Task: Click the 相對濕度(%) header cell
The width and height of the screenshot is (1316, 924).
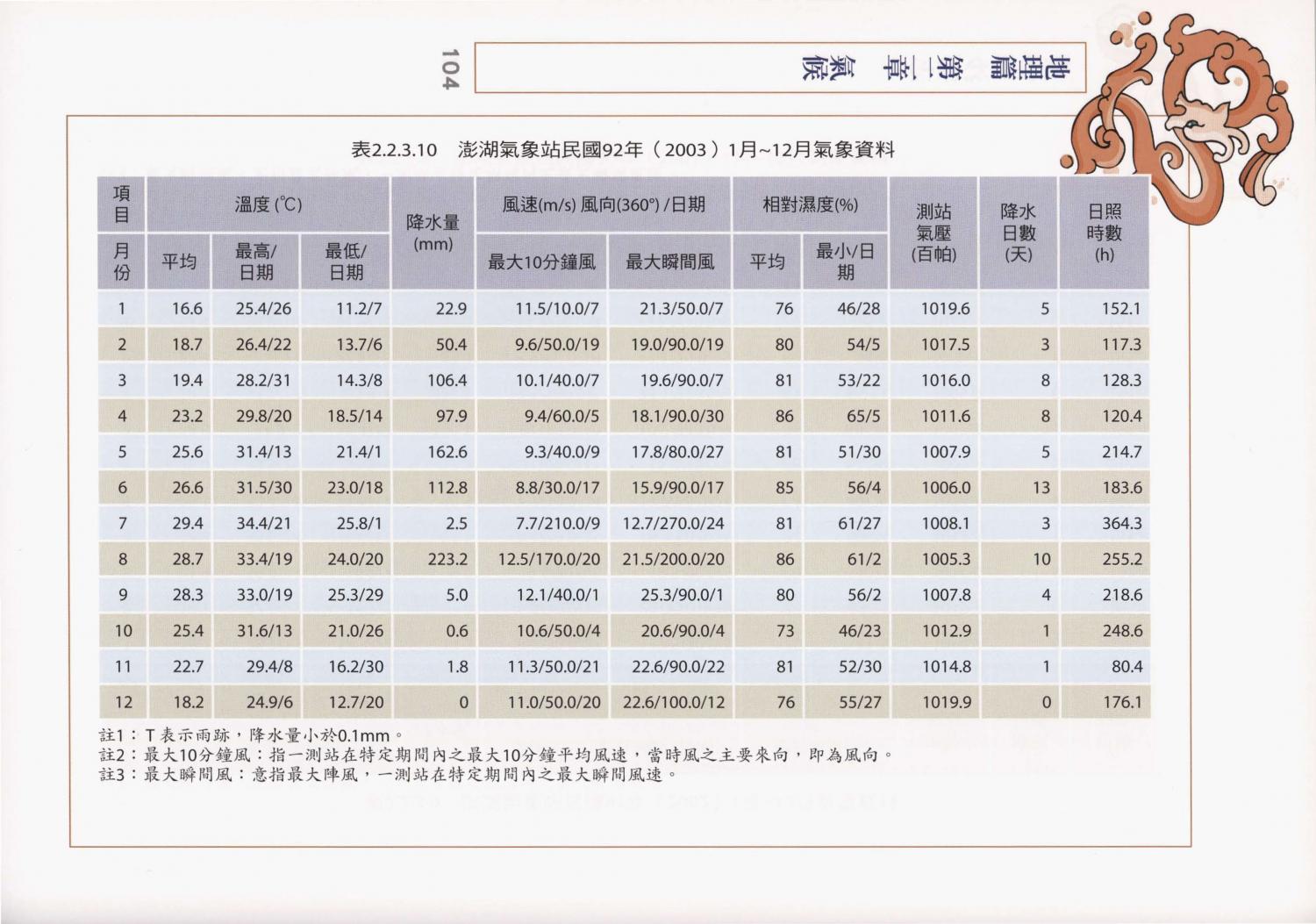Action: pyautogui.click(x=810, y=204)
